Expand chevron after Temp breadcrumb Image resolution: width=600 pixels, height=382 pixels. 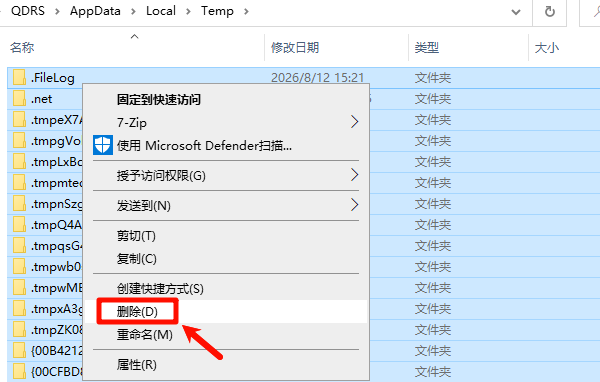click(x=246, y=11)
